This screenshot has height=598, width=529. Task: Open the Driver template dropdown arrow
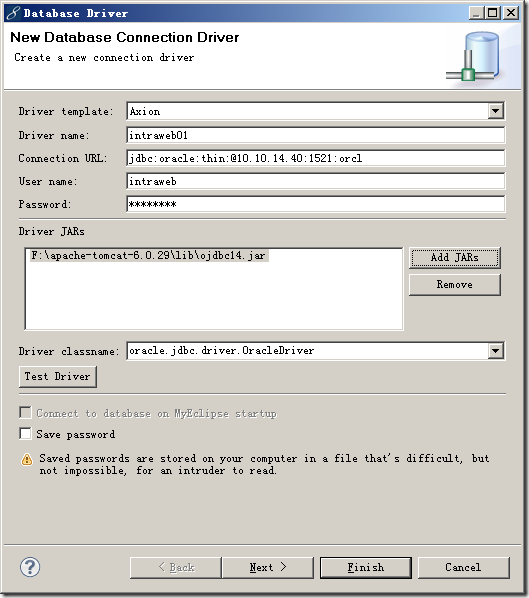pyautogui.click(x=495, y=111)
